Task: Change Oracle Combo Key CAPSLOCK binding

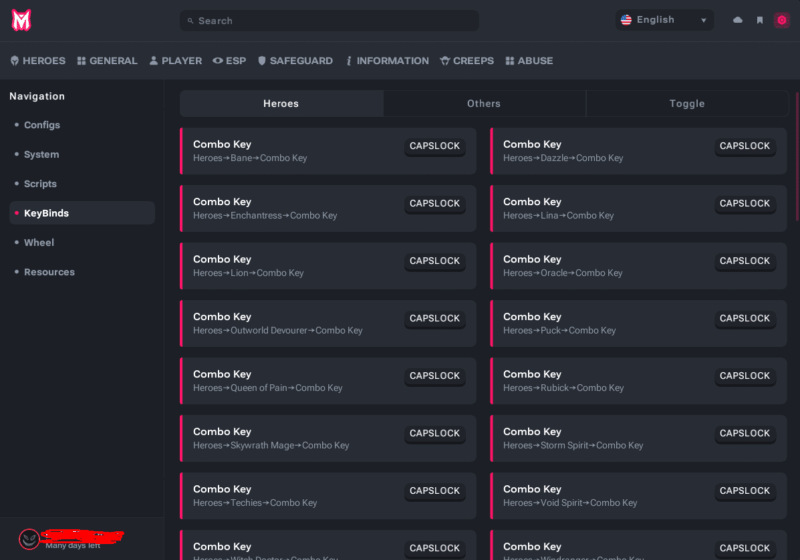Action: coord(745,261)
